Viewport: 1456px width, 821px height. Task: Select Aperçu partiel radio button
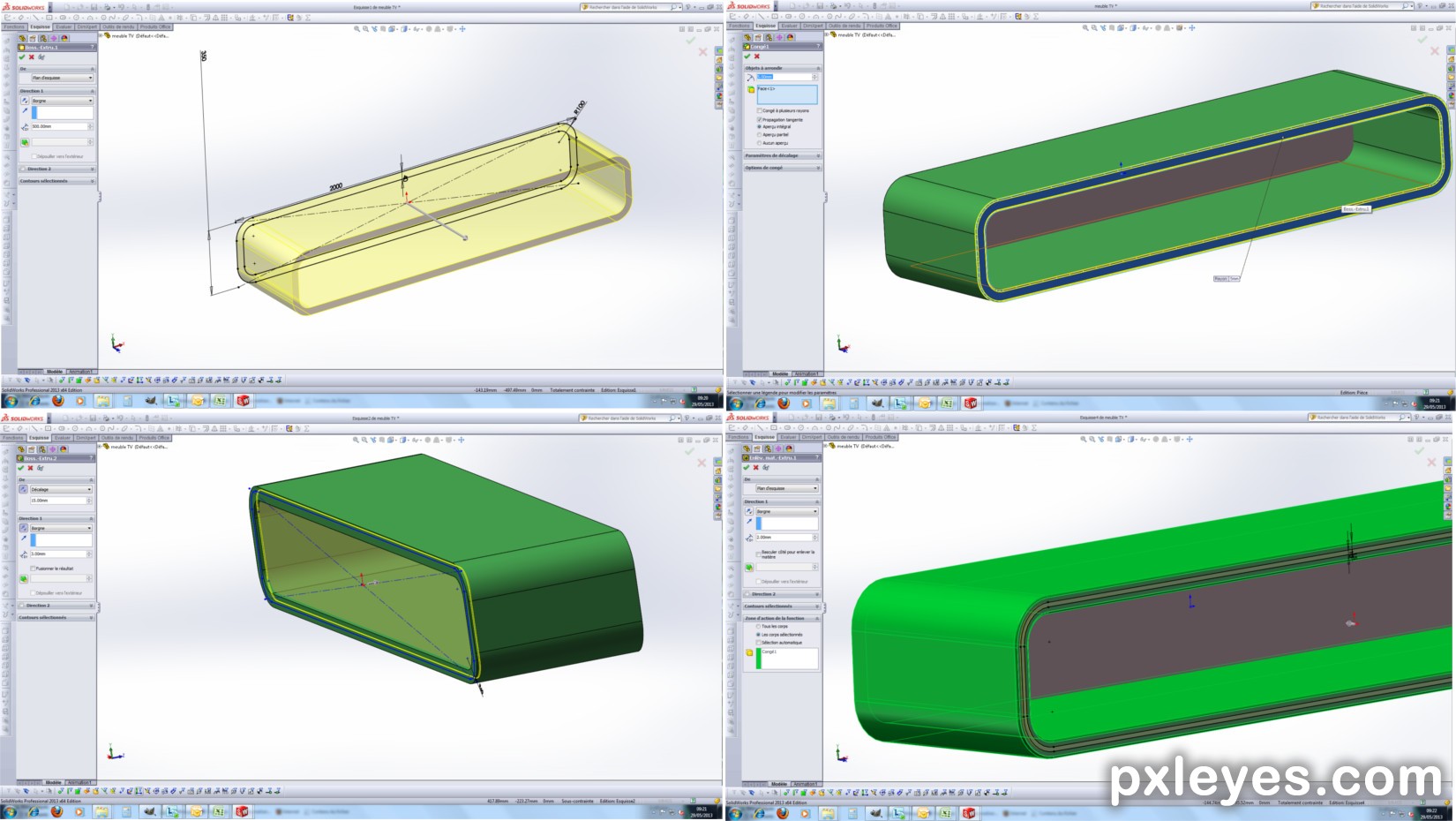(759, 135)
